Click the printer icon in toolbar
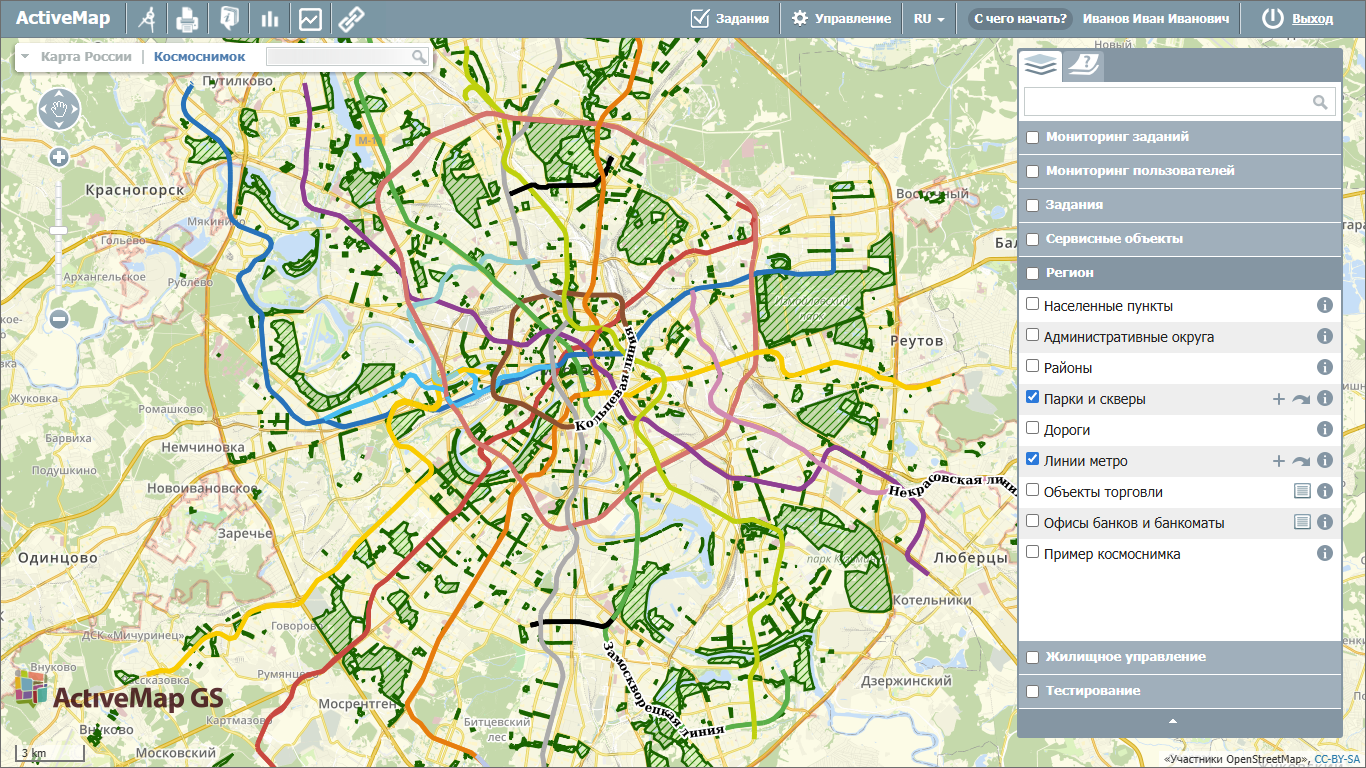The height and width of the screenshot is (768, 1366). [187, 18]
